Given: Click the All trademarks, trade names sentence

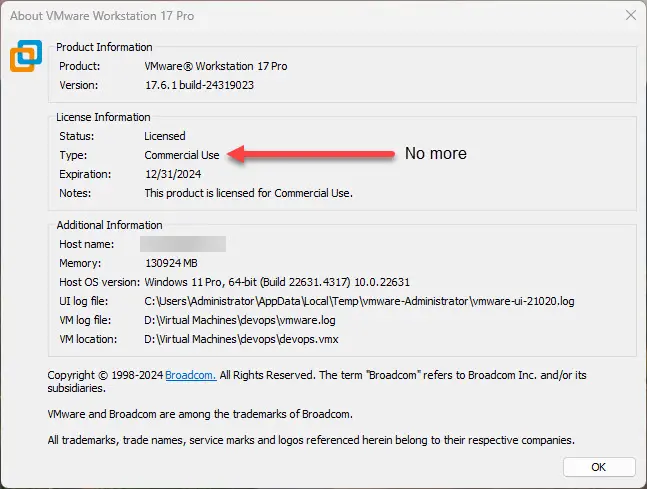Looking at the screenshot, I should (311, 440).
